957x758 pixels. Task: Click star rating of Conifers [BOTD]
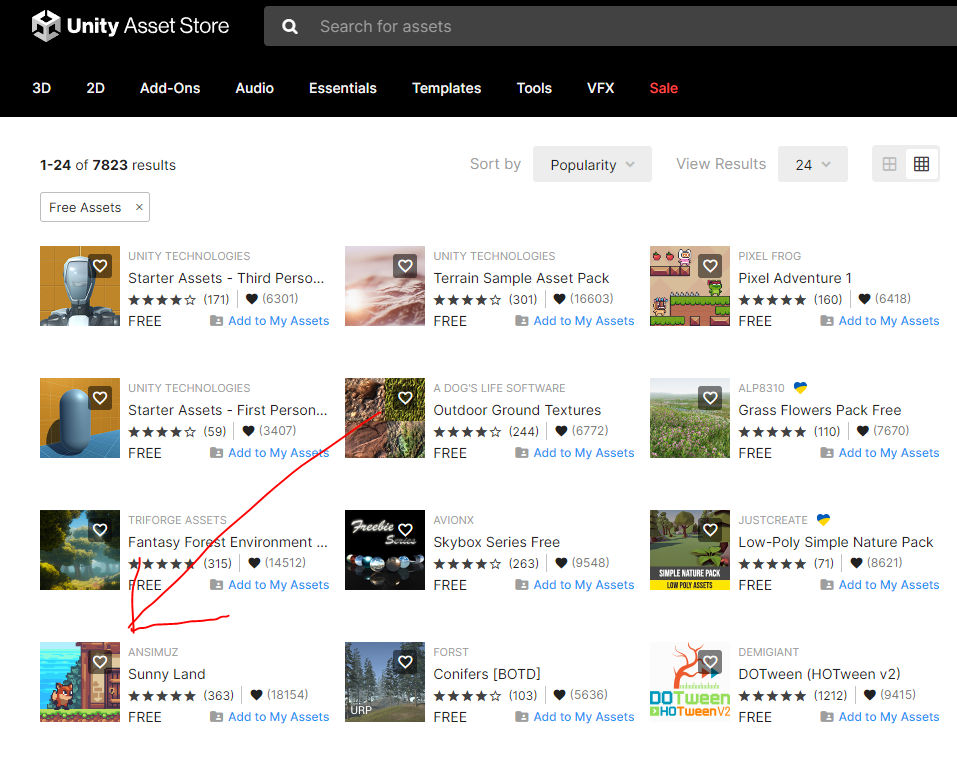pos(467,696)
